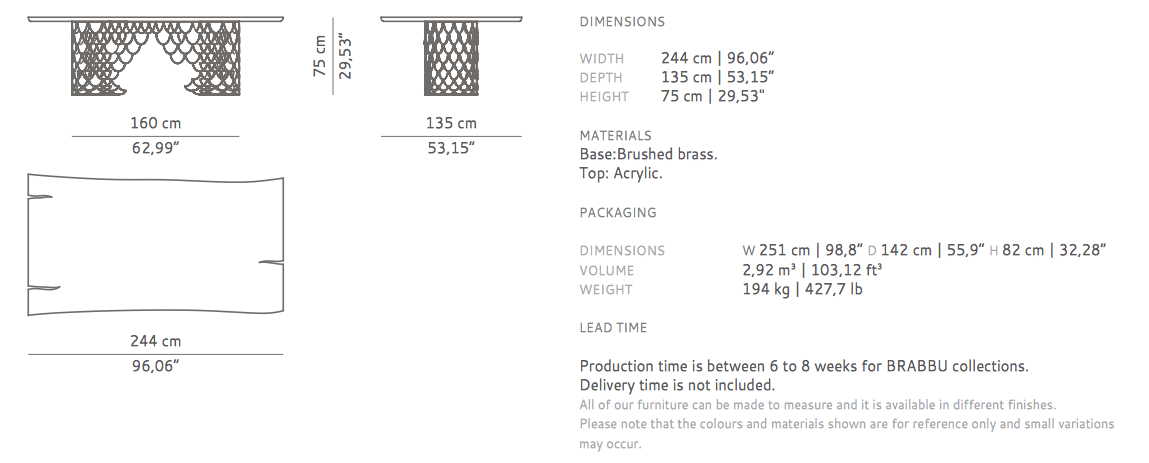Select the HEIGHT value 75 cm | 29,53"
Viewport: 1149px width, 463px height.
click(713, 96)
